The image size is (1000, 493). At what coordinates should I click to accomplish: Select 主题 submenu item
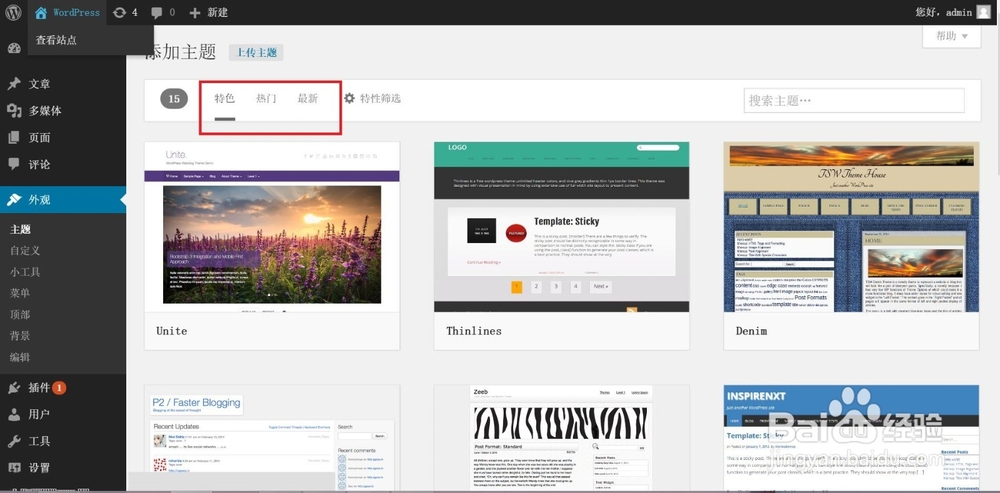[20, 230]
